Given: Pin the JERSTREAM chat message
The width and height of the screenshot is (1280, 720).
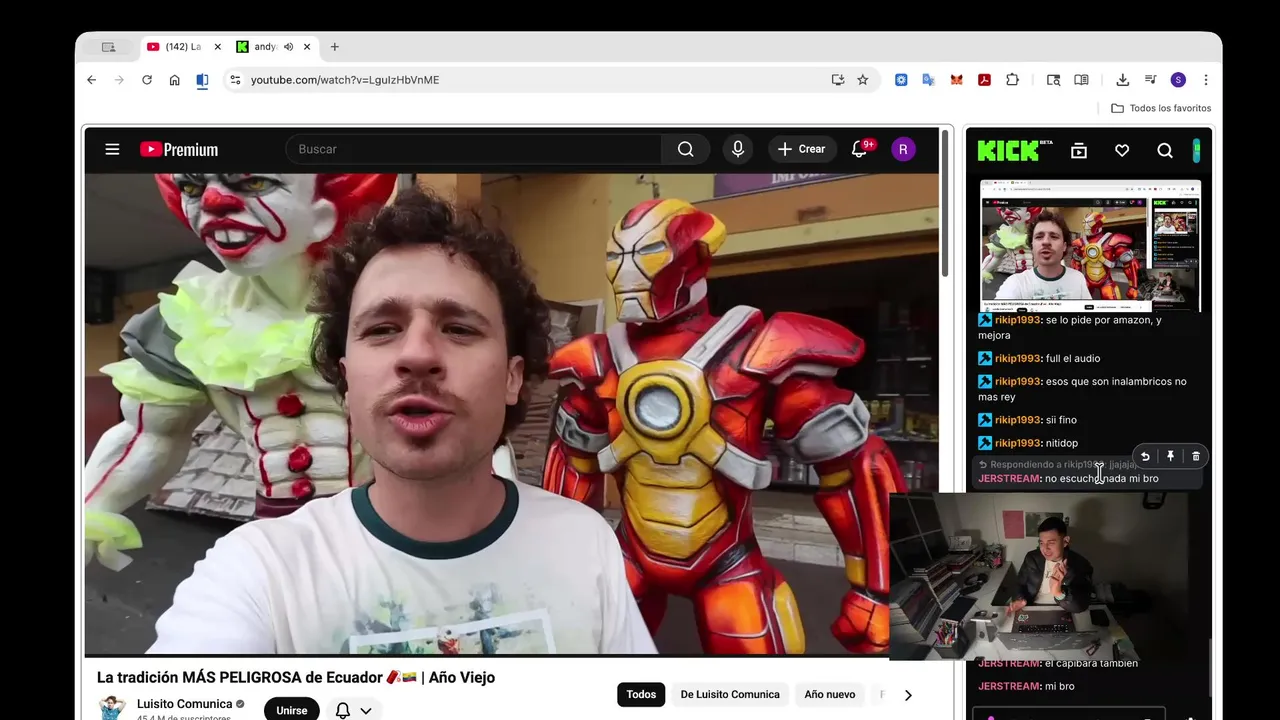Looking at the screenshot, I should pos(1170,456).
